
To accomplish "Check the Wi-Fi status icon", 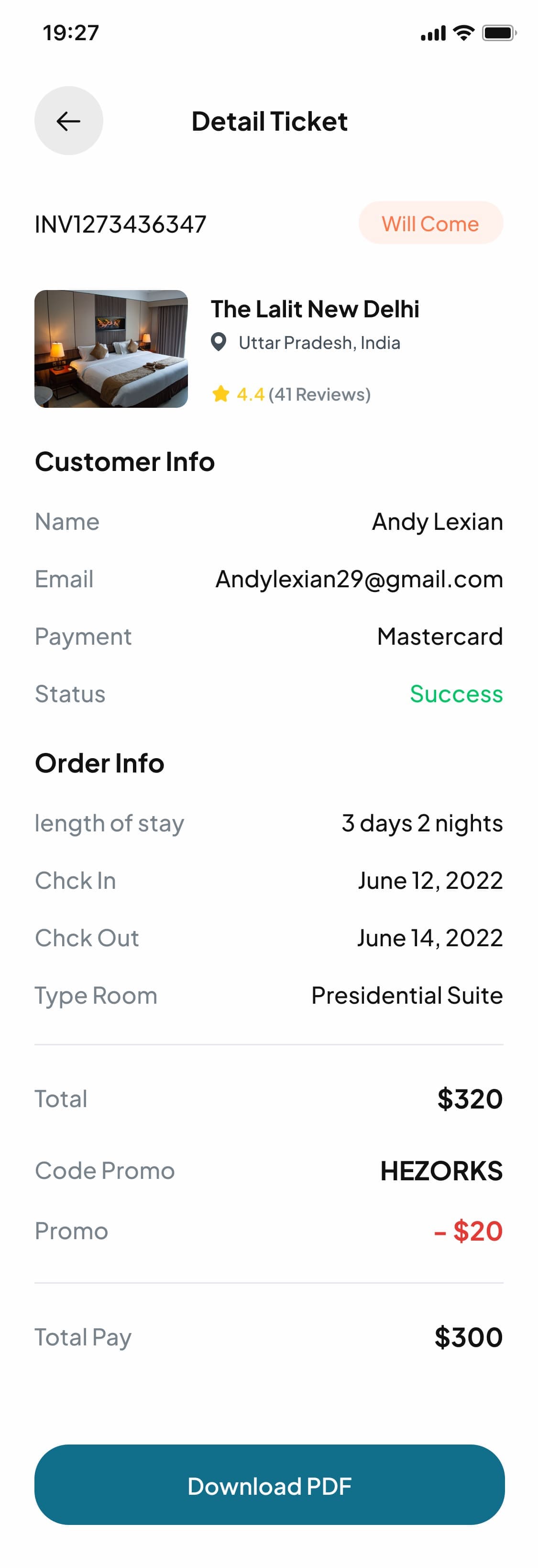I will (464, 33).
